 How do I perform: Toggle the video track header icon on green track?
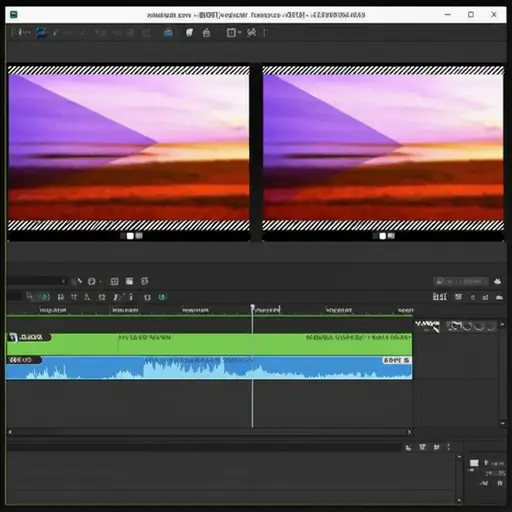click(13, 337)
